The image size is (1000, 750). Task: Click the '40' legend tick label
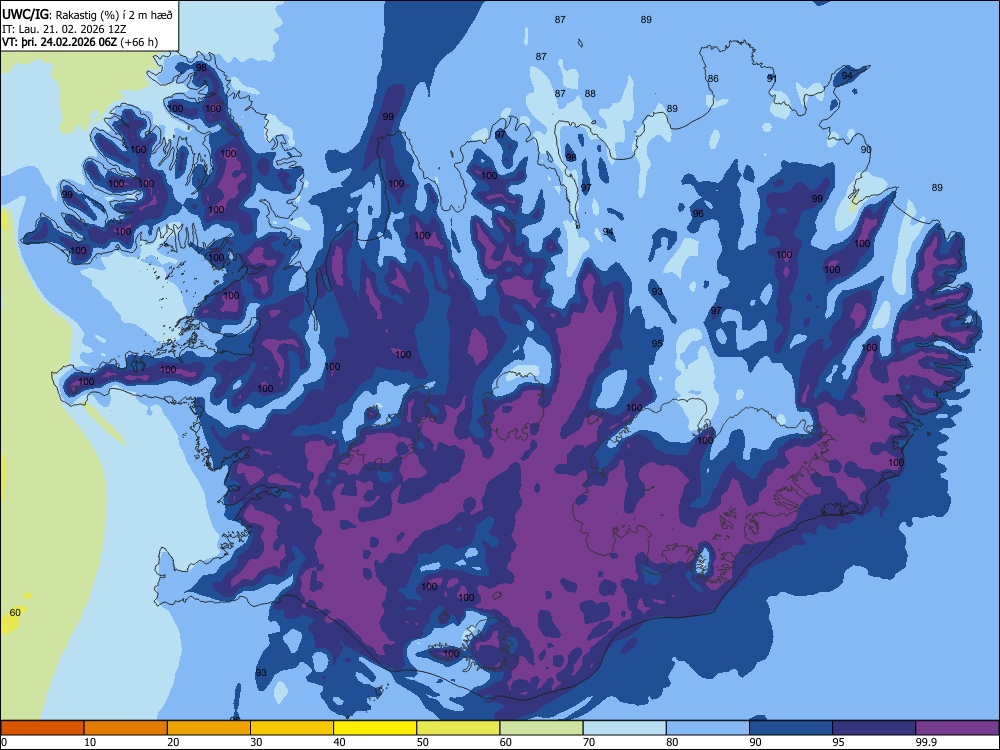339,742
